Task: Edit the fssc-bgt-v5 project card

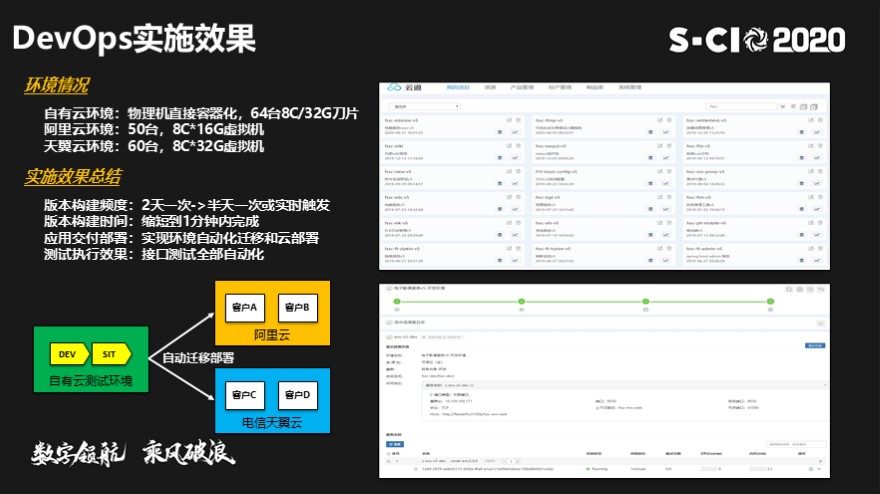Action: (659, 197)
